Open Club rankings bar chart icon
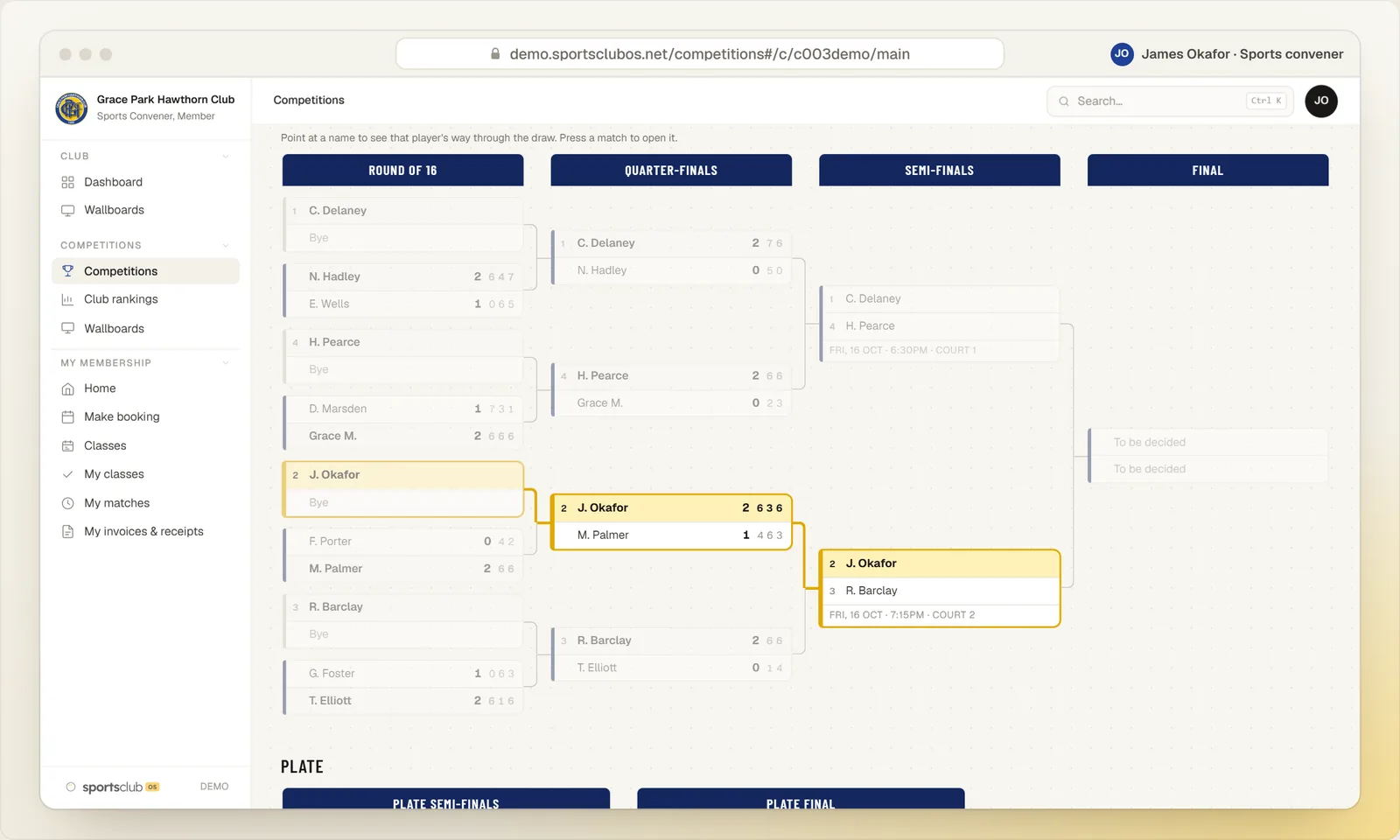This screenshot has height=840, width=1400. tap(67, 299)
